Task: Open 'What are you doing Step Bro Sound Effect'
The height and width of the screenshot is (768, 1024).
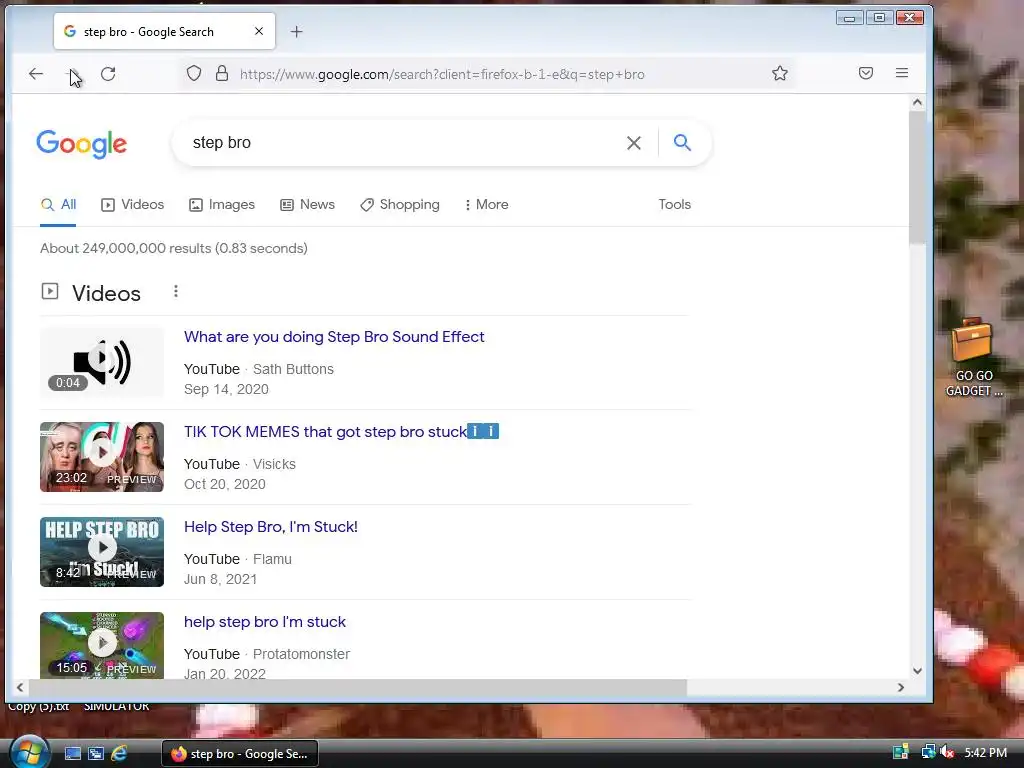Action: [x=334, y=337]
